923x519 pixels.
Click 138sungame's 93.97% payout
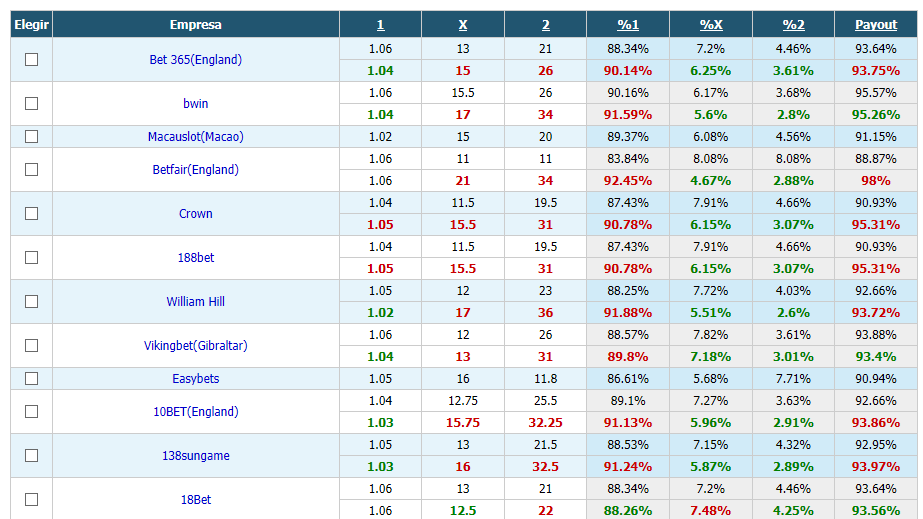(876, 467)
